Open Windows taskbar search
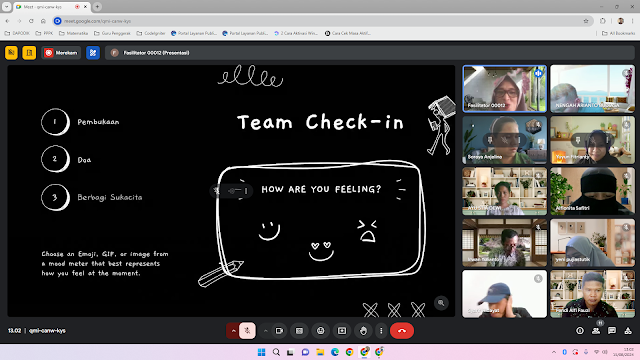 276,352
